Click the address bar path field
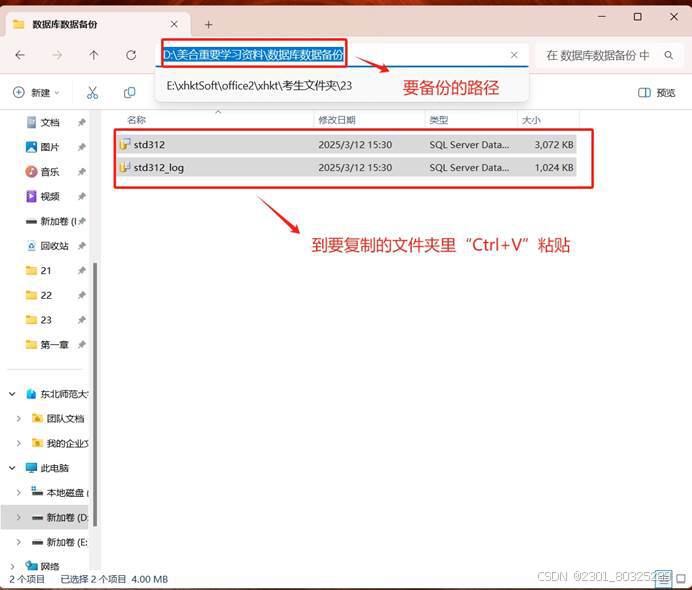The height and width of the screenshot is (590, 692). 342,55
